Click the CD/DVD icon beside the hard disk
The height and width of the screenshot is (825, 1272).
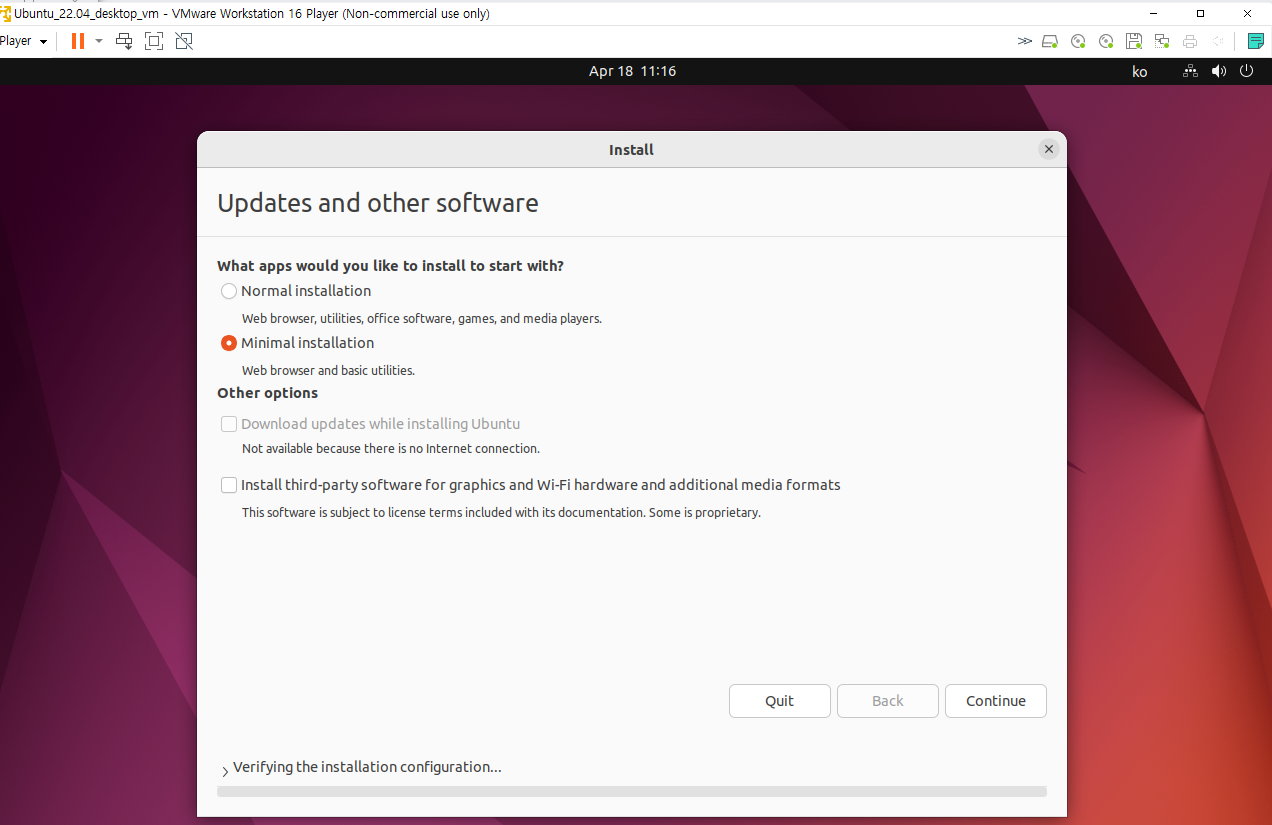click(1078, 41)
